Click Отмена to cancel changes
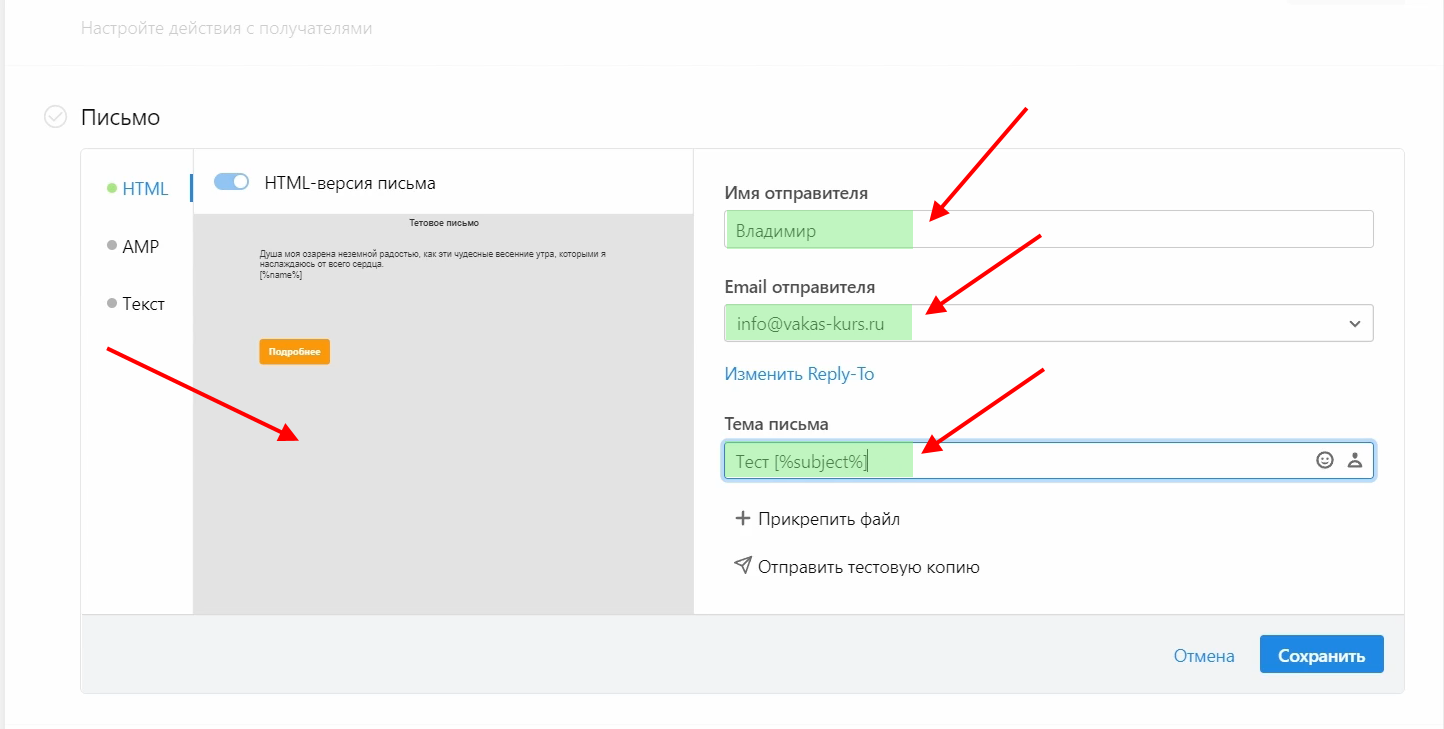This screenshot has width=1444, height=729. 1204,656
